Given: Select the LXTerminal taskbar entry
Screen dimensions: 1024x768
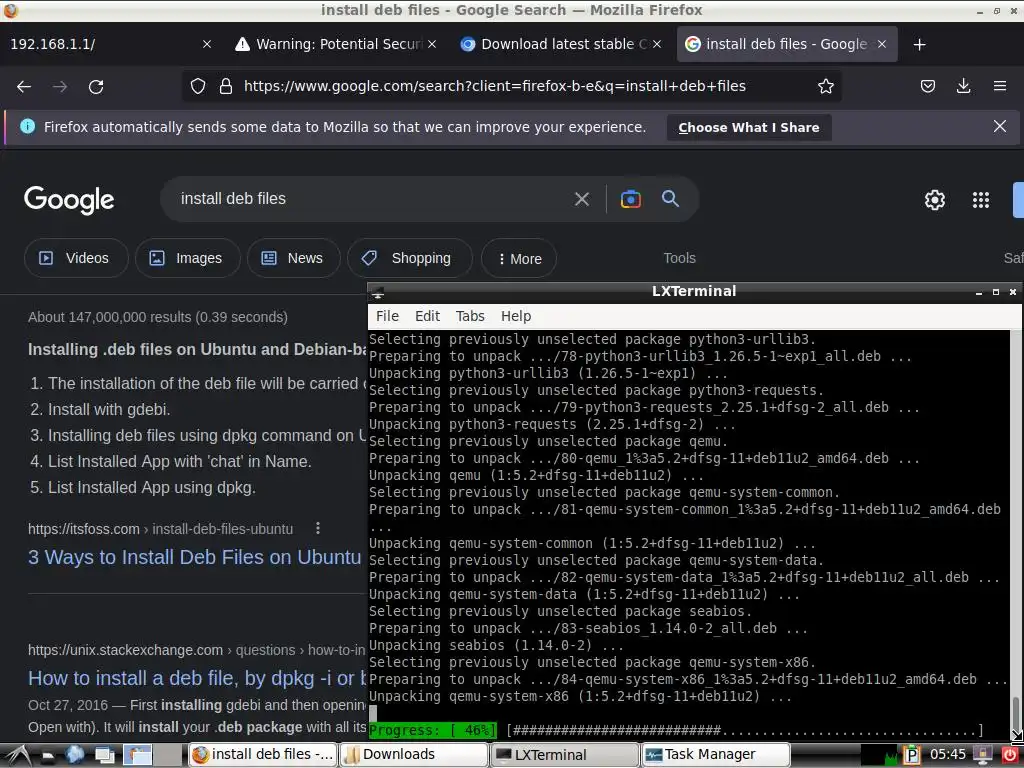Looking at the screenshot, I should click(x=564, y=755).
